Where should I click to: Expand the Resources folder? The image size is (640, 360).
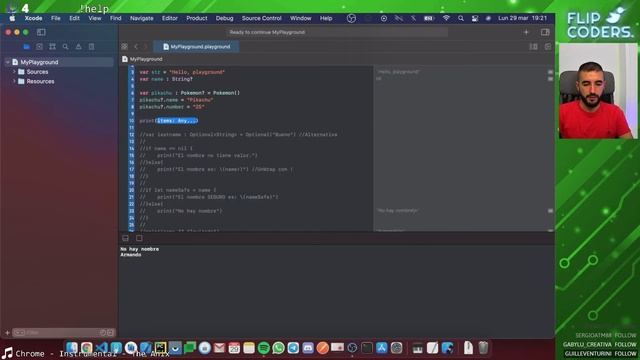click(14, 81)
